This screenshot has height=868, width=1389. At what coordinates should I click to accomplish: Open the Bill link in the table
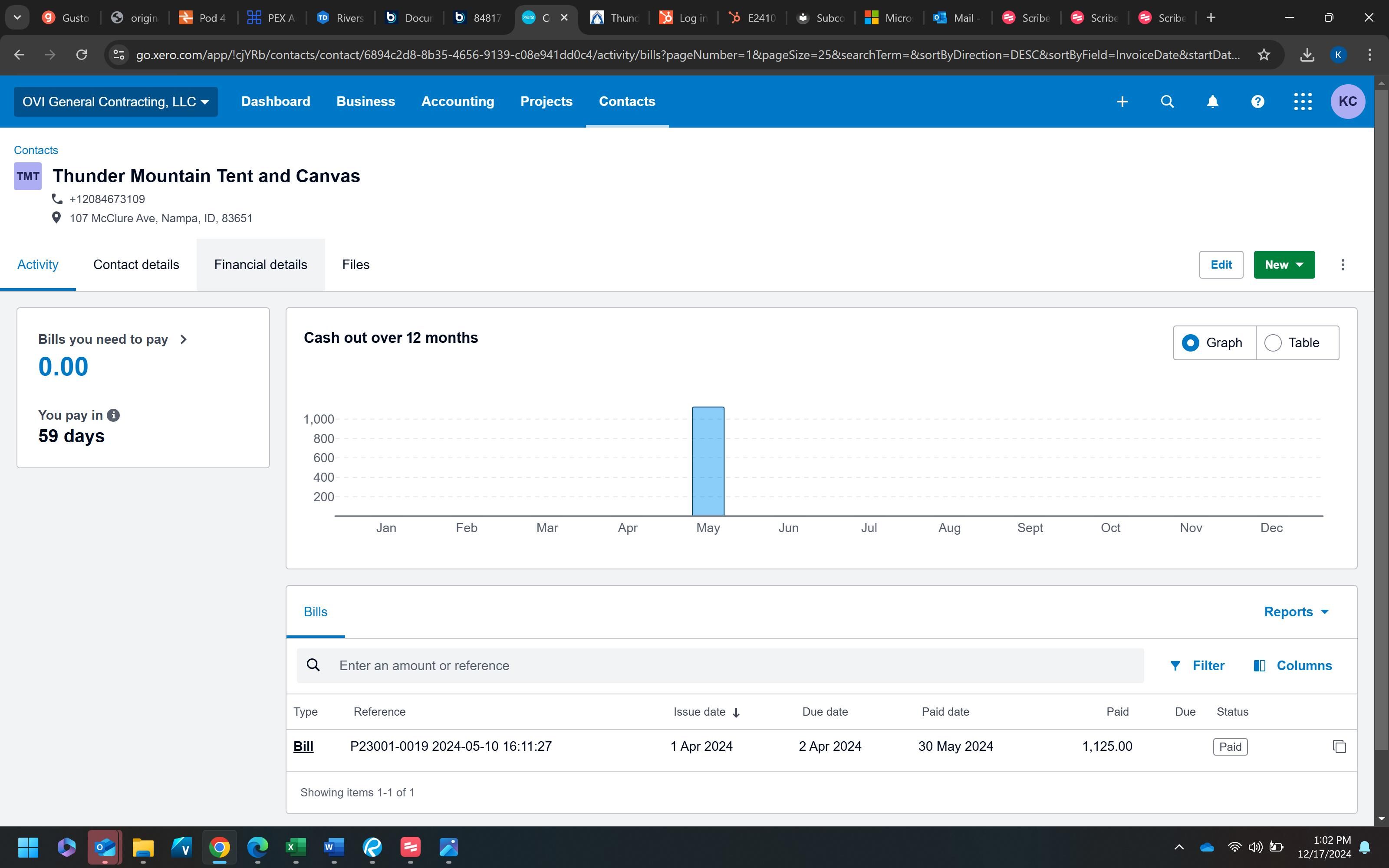pos(303,746)
